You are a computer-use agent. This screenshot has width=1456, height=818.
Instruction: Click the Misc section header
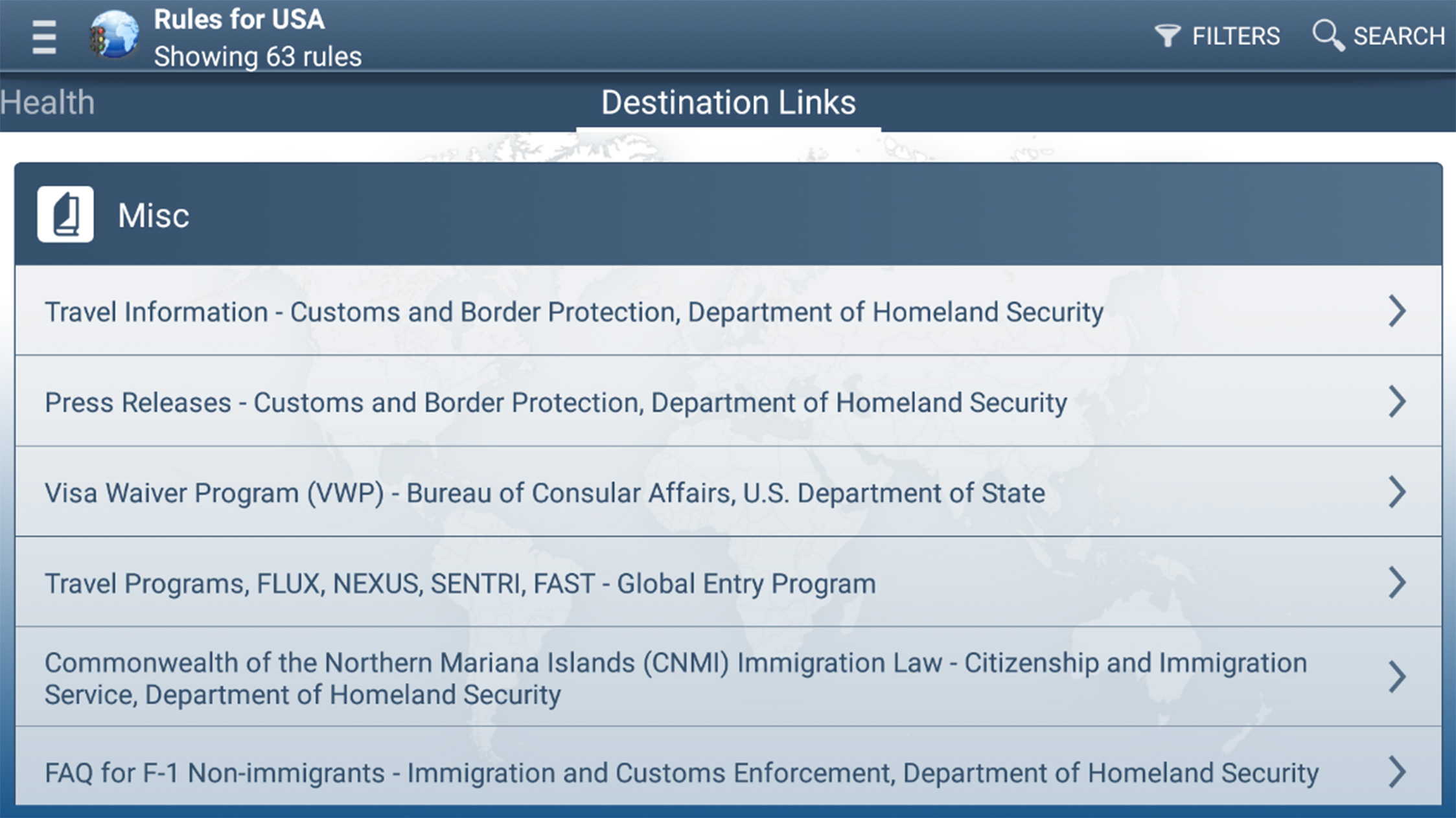point(728,214)
